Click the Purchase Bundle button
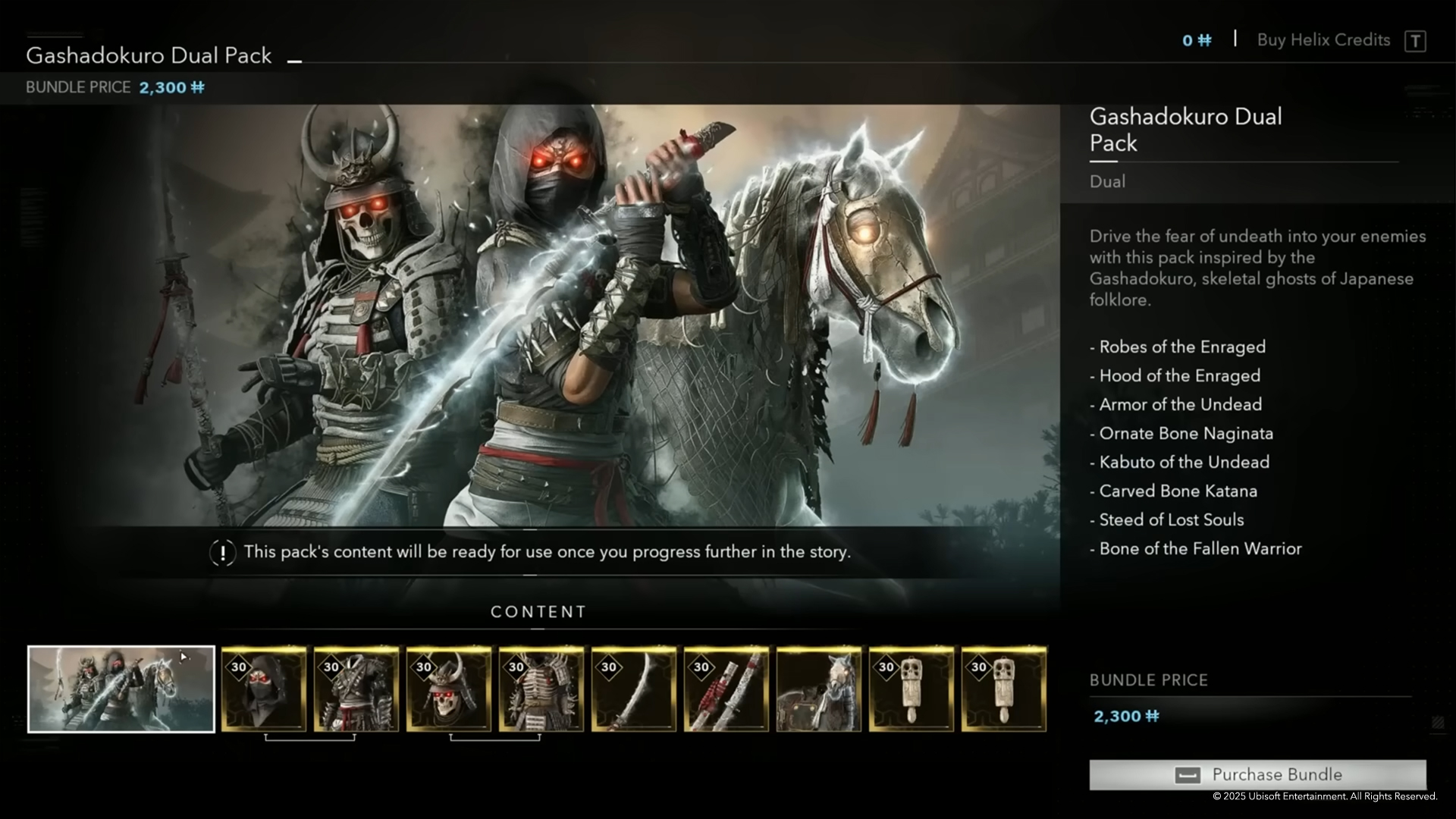1456x819 pixels. pos(1257,775)
